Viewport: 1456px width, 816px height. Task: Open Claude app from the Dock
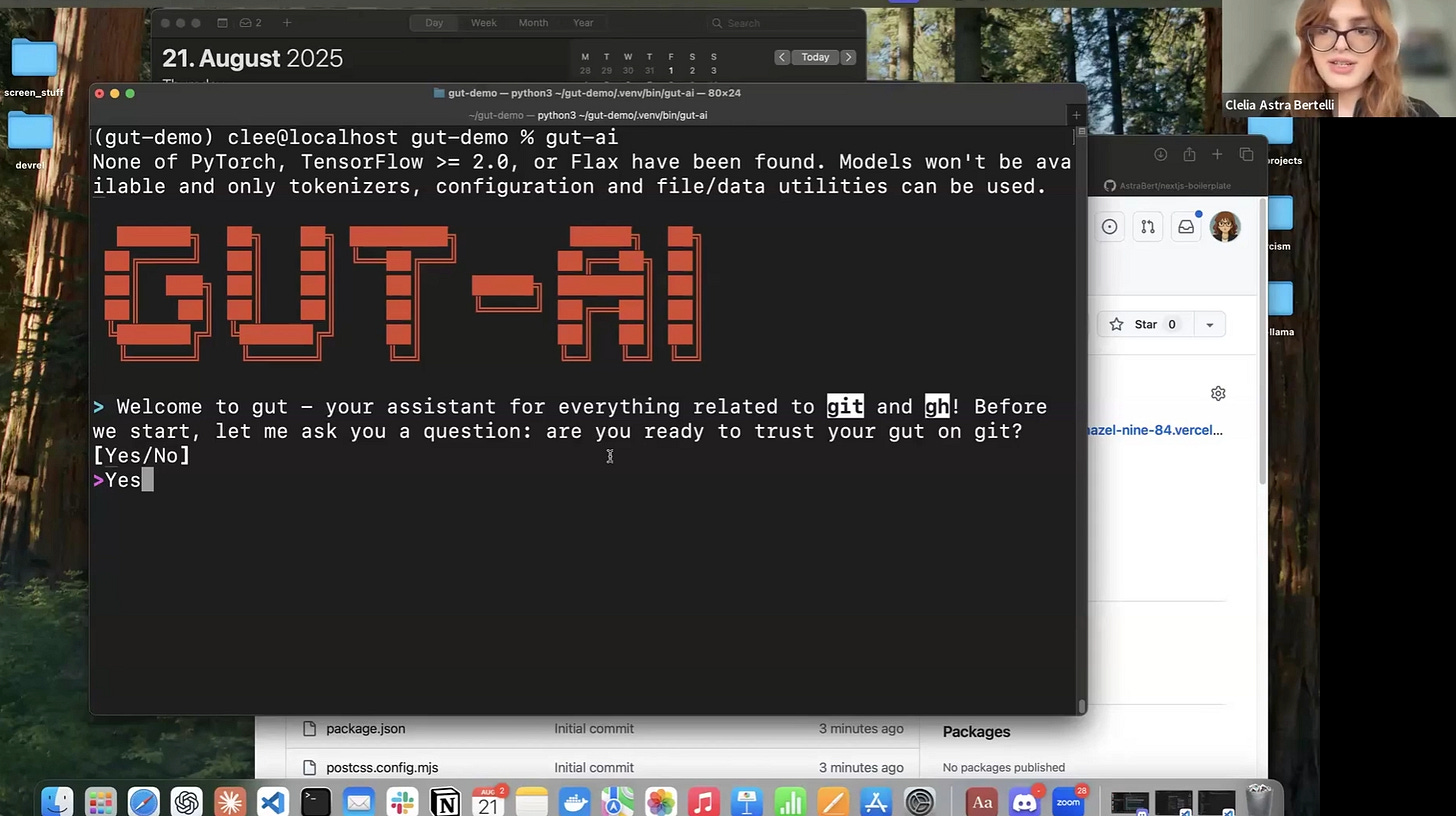229,802
